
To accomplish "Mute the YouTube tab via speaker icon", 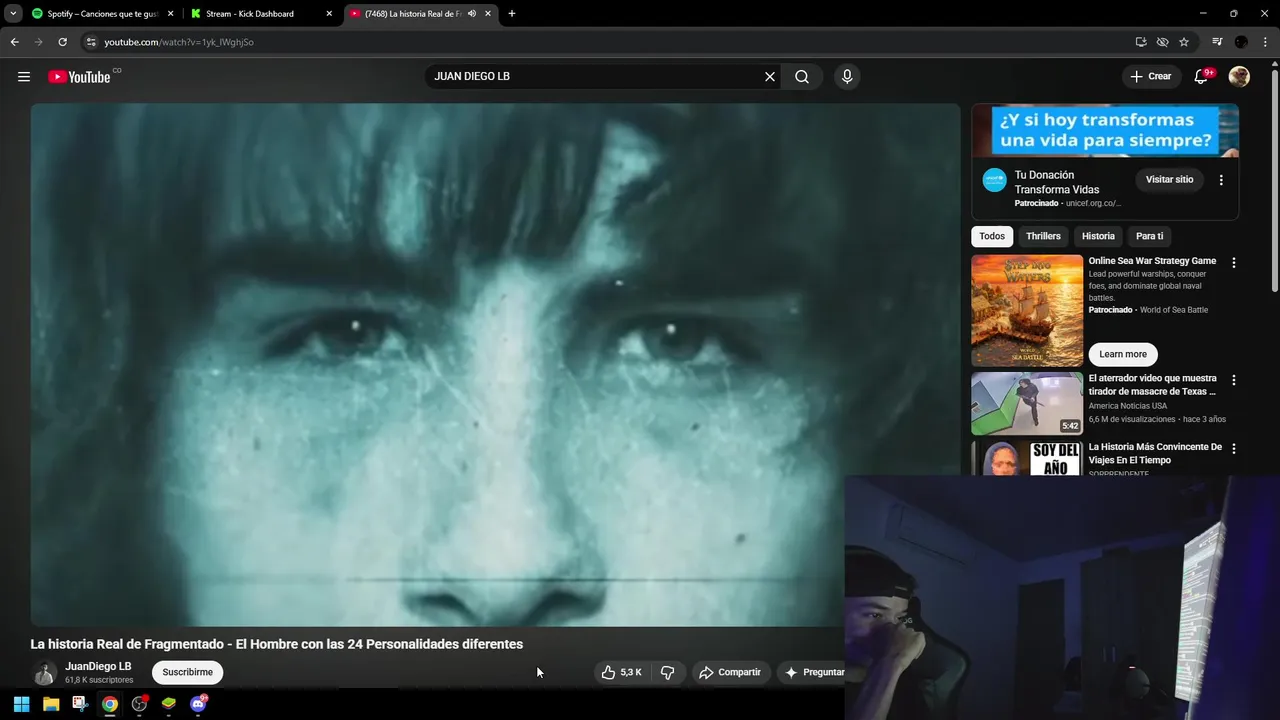I will [472, 14].
